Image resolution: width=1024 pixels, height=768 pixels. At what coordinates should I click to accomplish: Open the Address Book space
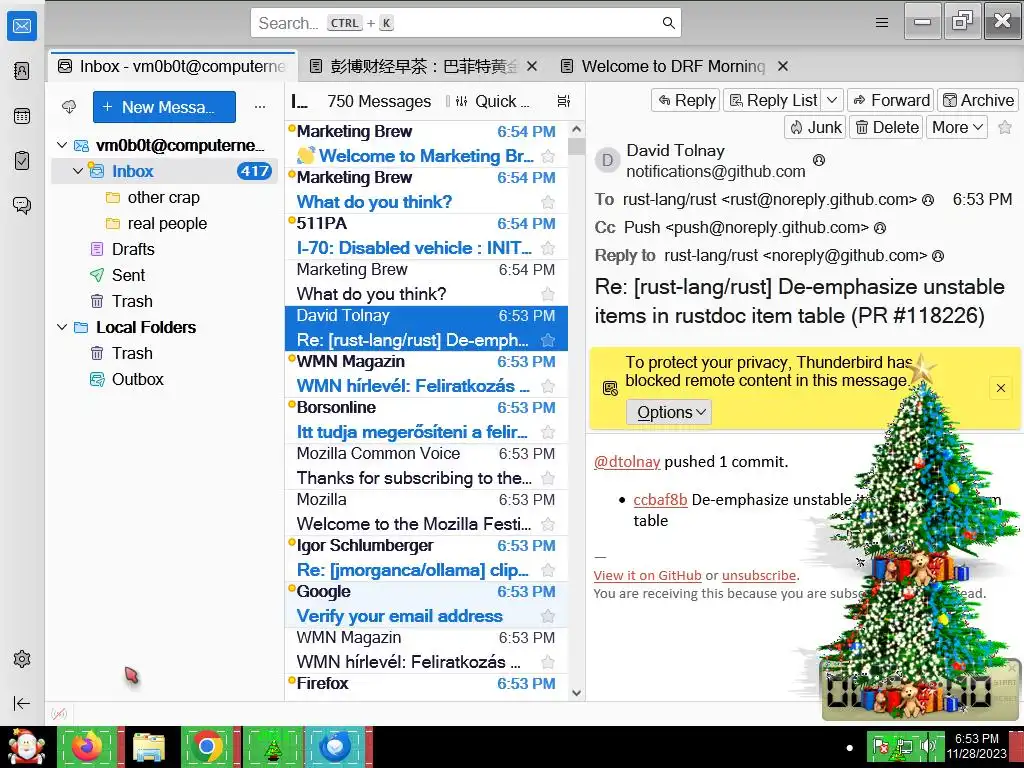(22, 71)
